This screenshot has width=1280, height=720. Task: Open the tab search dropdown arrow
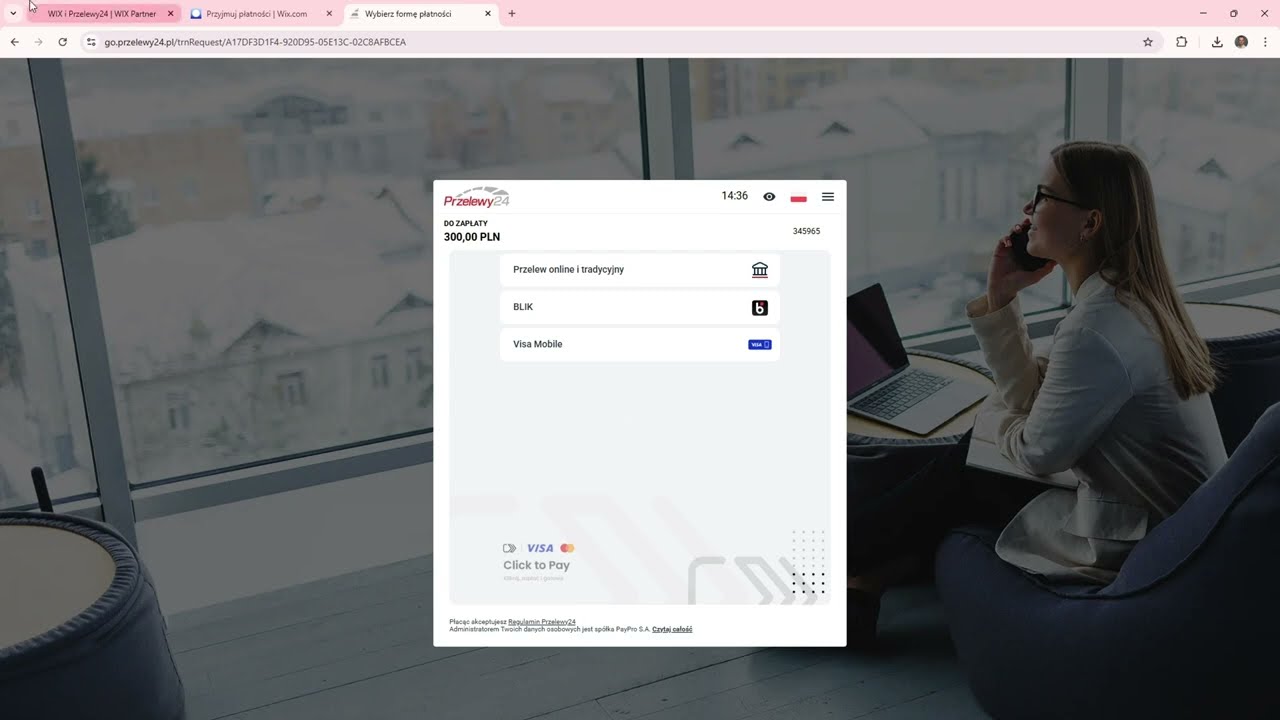click(13, 14)
